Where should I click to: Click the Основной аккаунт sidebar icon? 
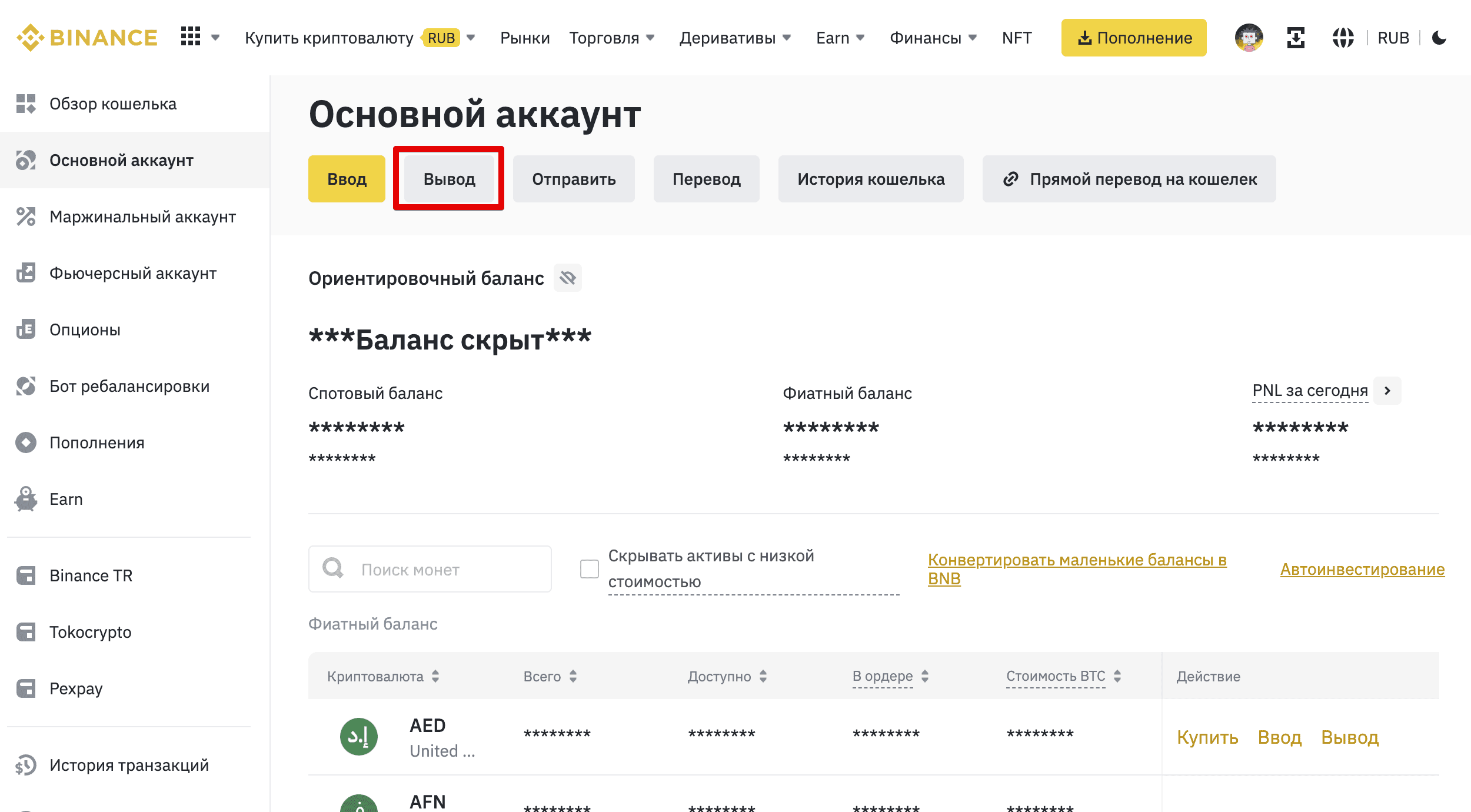(26, 160)
